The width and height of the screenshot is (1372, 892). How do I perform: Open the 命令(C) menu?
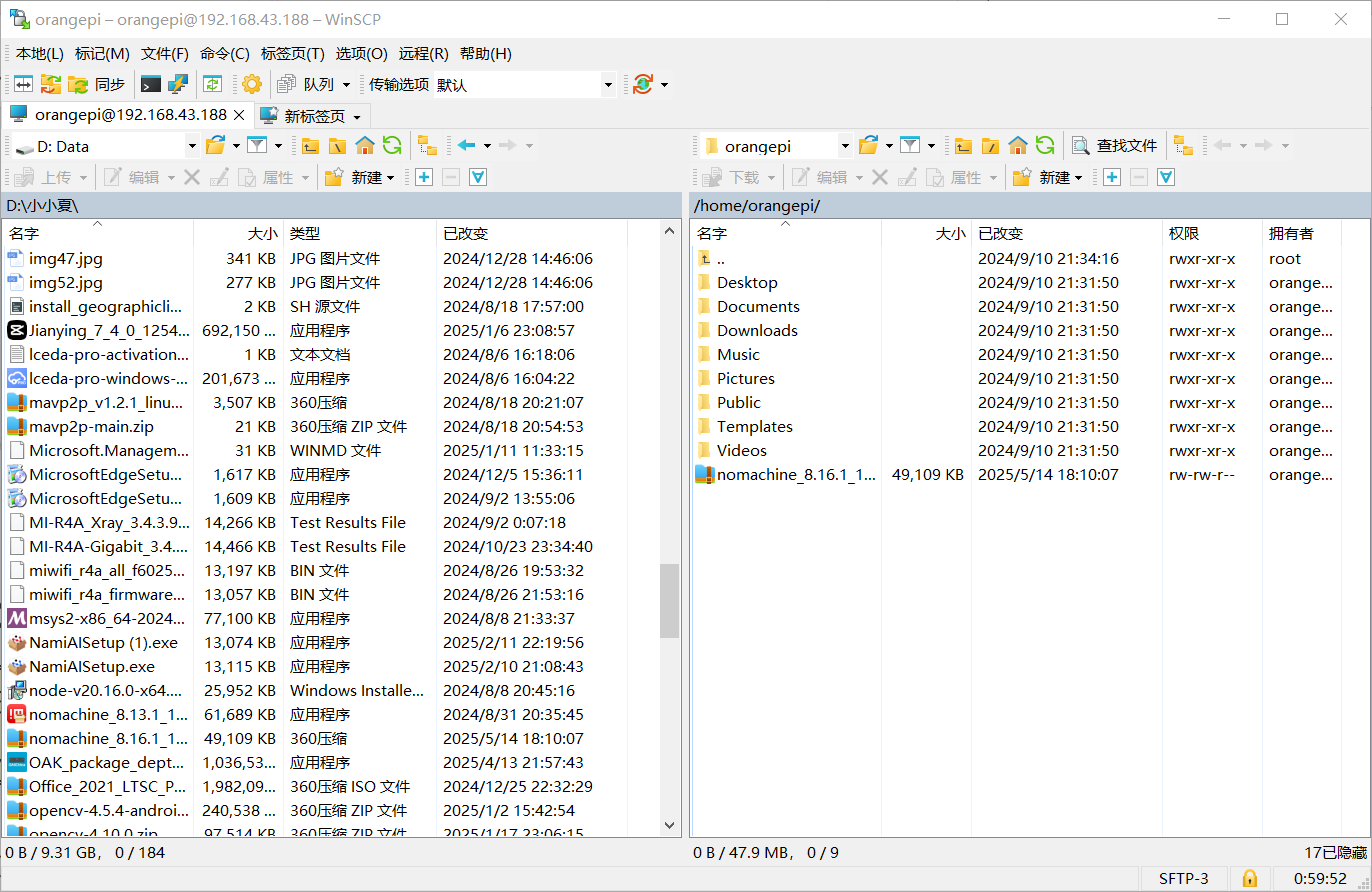(225, 54)
